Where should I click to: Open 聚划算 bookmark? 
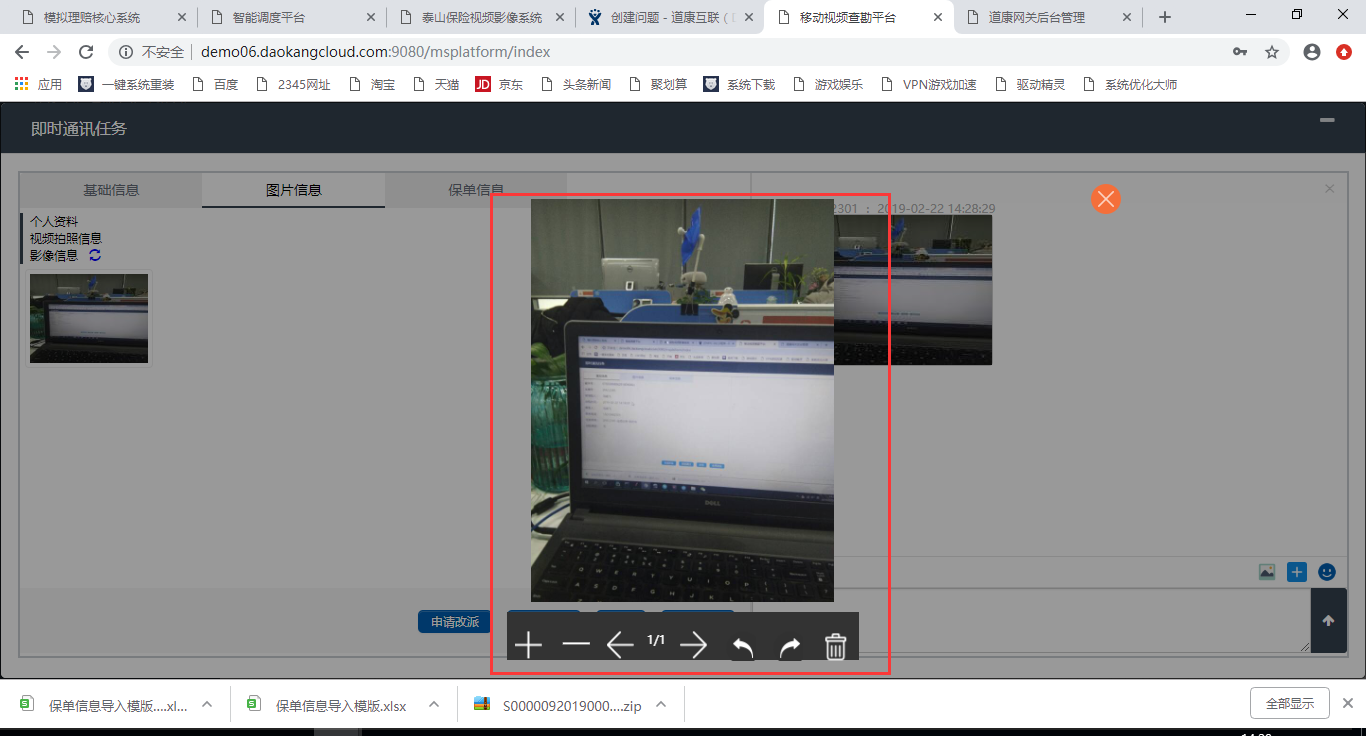pyautogui.click(x=657, y=84)
